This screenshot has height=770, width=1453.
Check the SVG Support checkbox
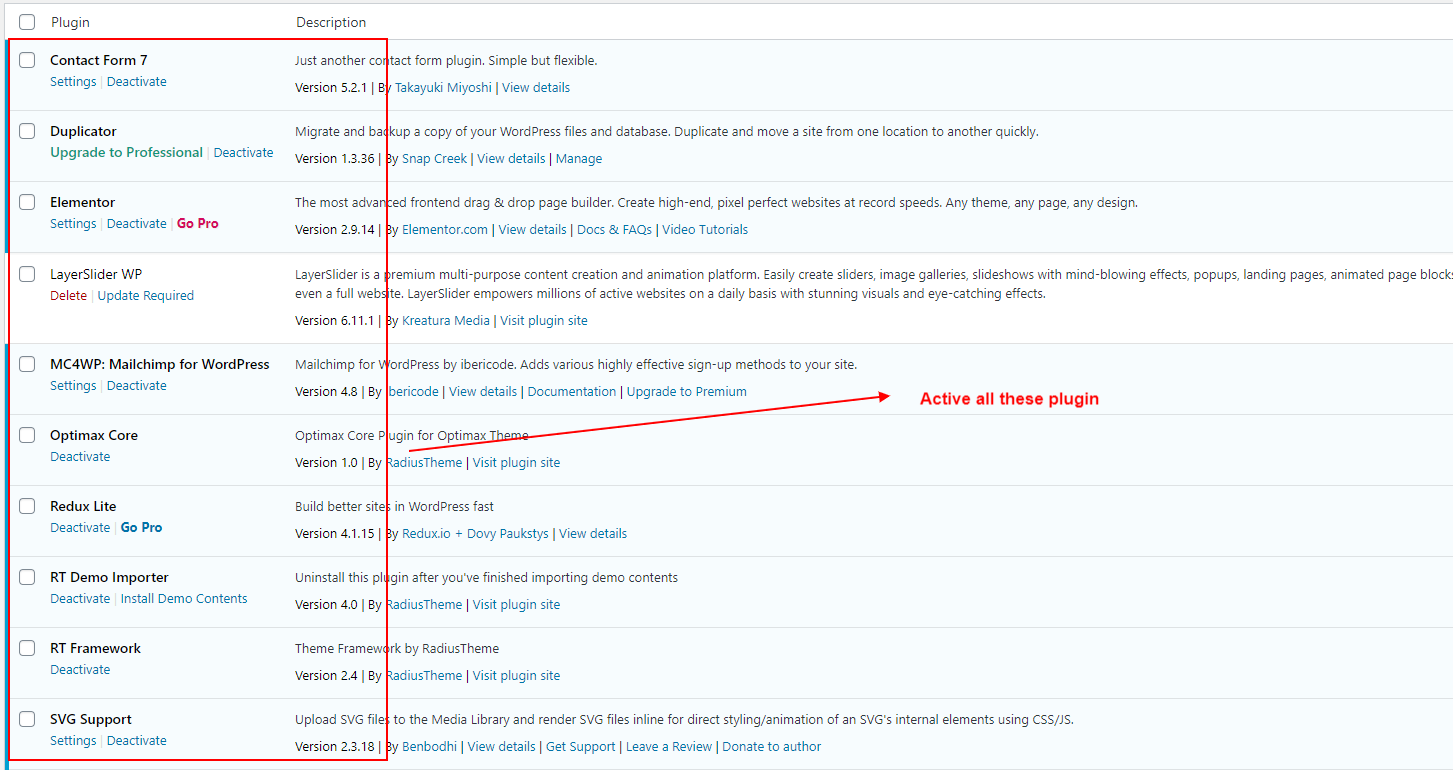[27, 719]
